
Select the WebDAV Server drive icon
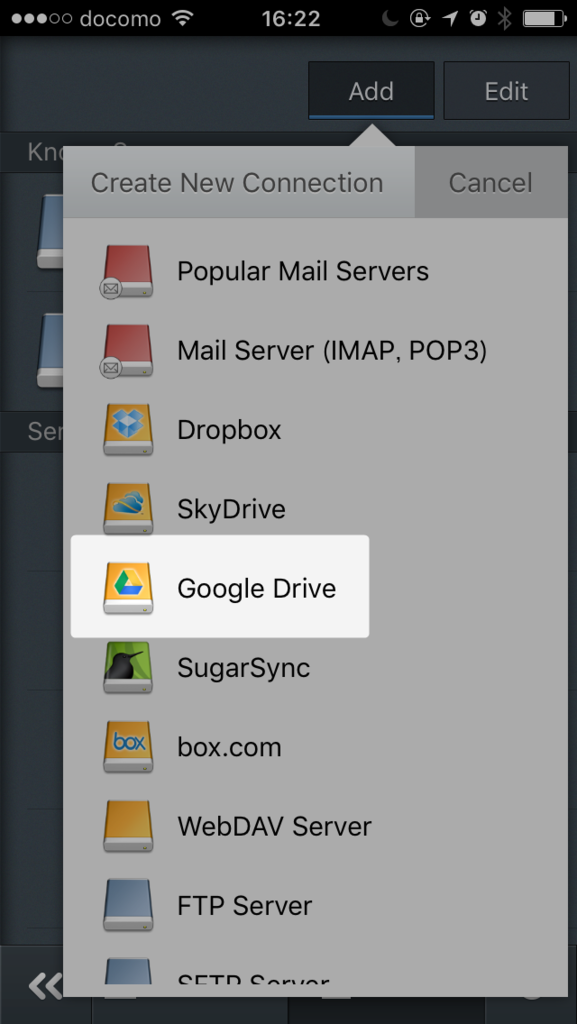pos(128,826)
